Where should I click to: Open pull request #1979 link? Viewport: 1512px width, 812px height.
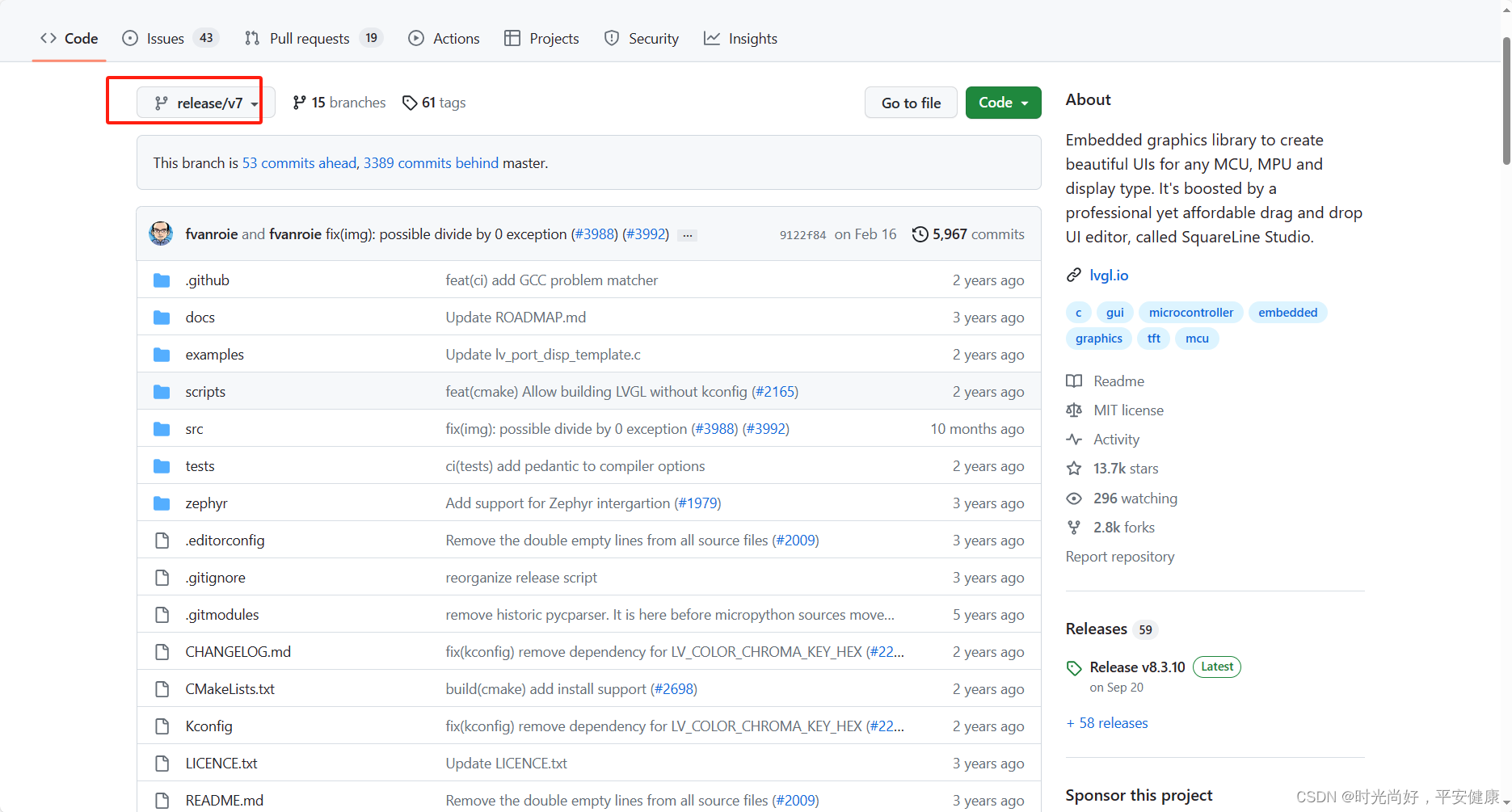697,503
